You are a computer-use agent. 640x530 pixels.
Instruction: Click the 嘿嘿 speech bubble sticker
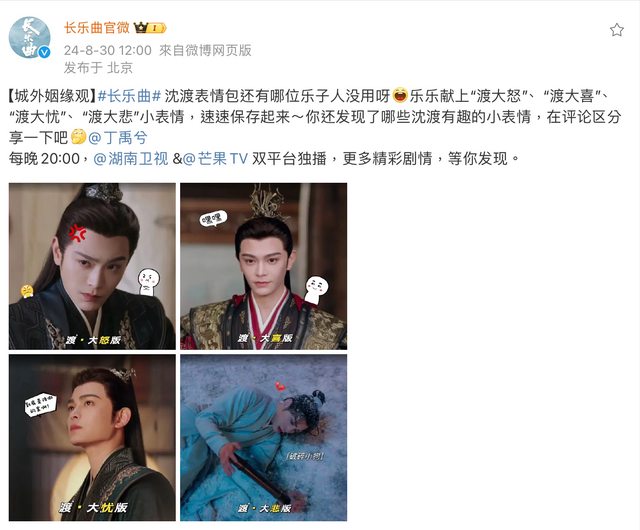(x=213, y=219)
